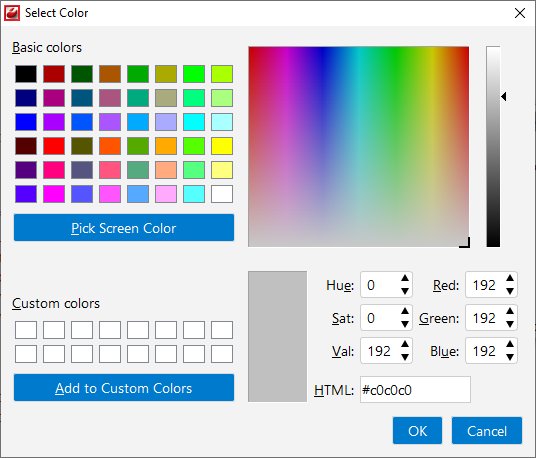
Task: Click the brightness gradient slider bar
Action: coord(493,146)
